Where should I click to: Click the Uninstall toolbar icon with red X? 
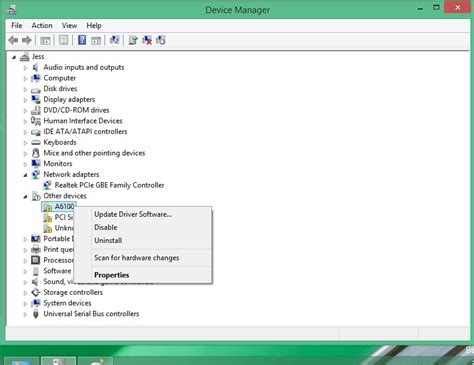147,40
